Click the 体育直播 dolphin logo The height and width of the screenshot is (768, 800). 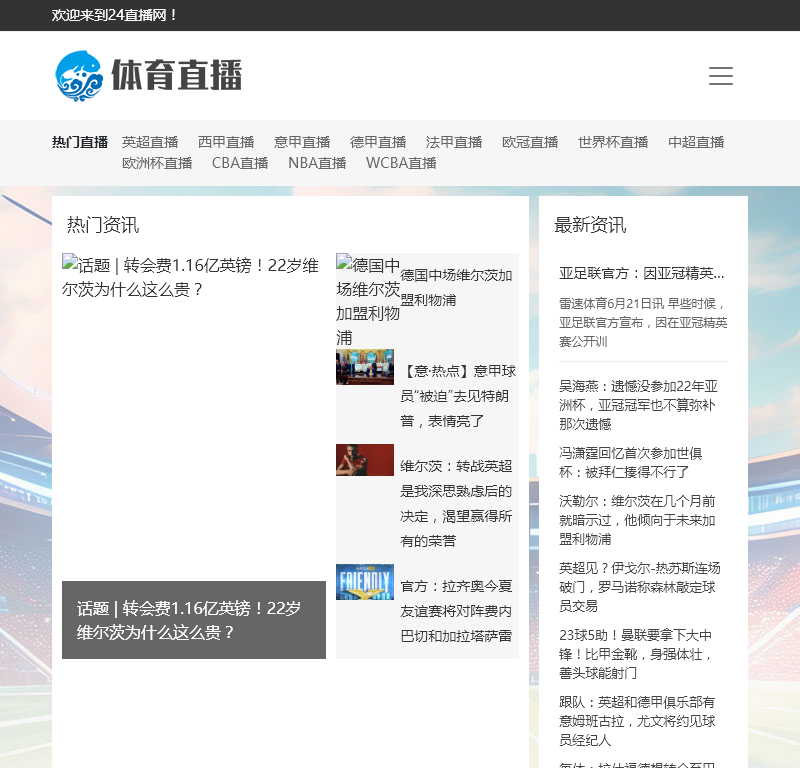pyautogui.click(x=148, y=76)
